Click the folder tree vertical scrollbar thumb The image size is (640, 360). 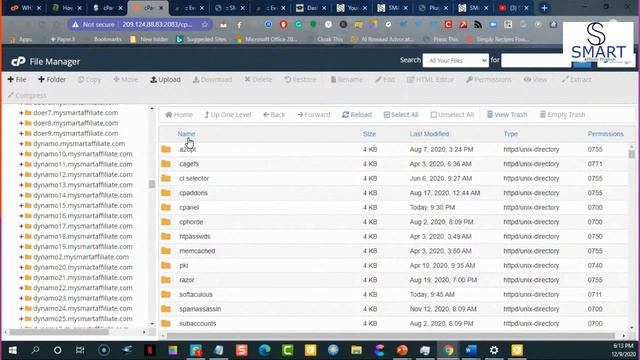[152, 184]
